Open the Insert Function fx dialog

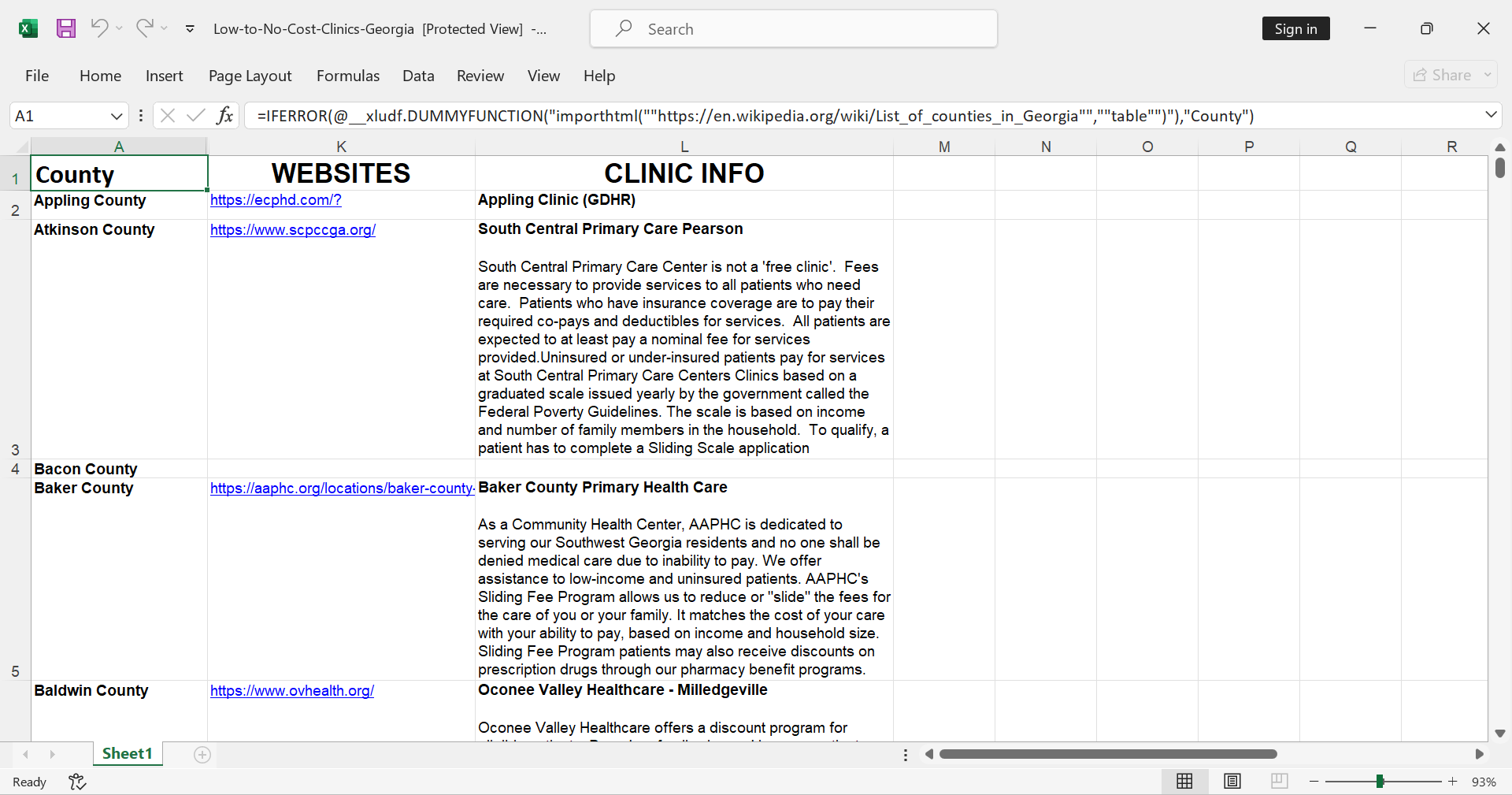point(224,116)
